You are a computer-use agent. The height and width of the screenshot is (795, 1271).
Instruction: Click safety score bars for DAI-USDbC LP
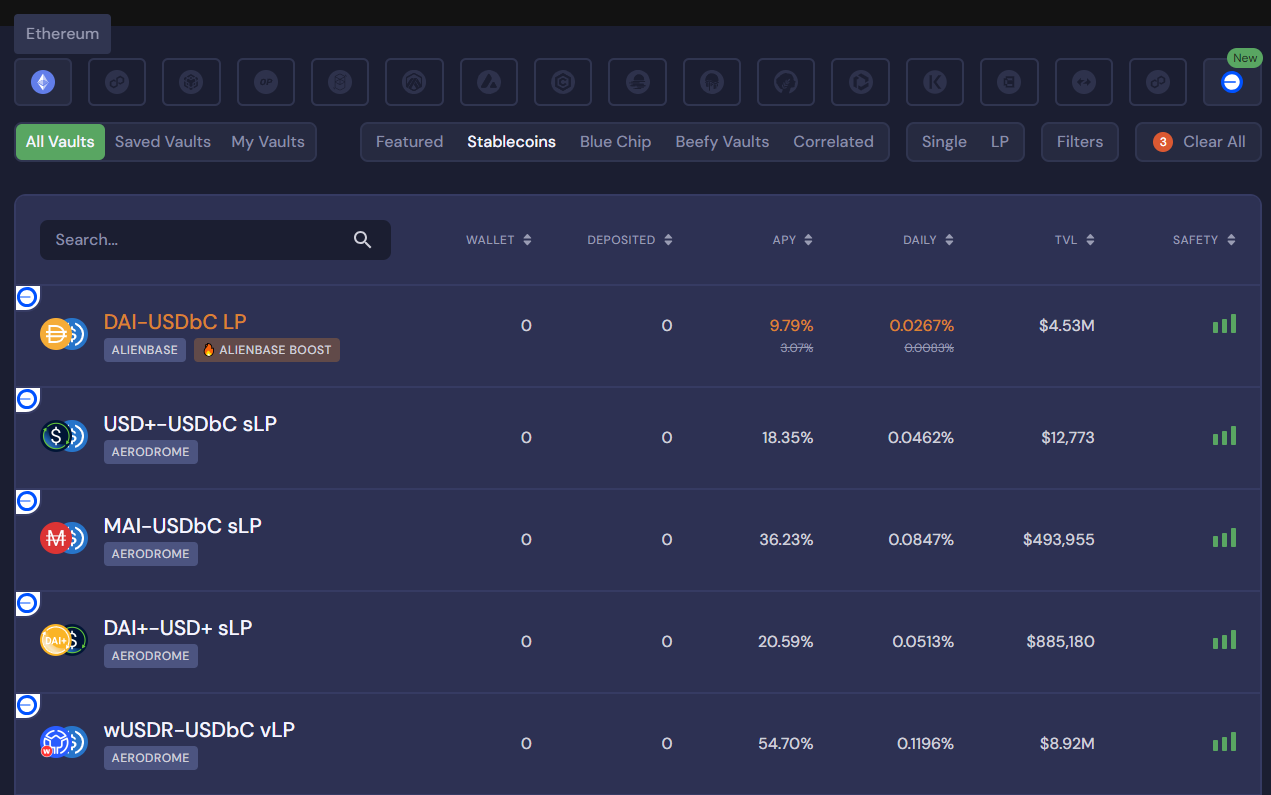point(1224,324)
